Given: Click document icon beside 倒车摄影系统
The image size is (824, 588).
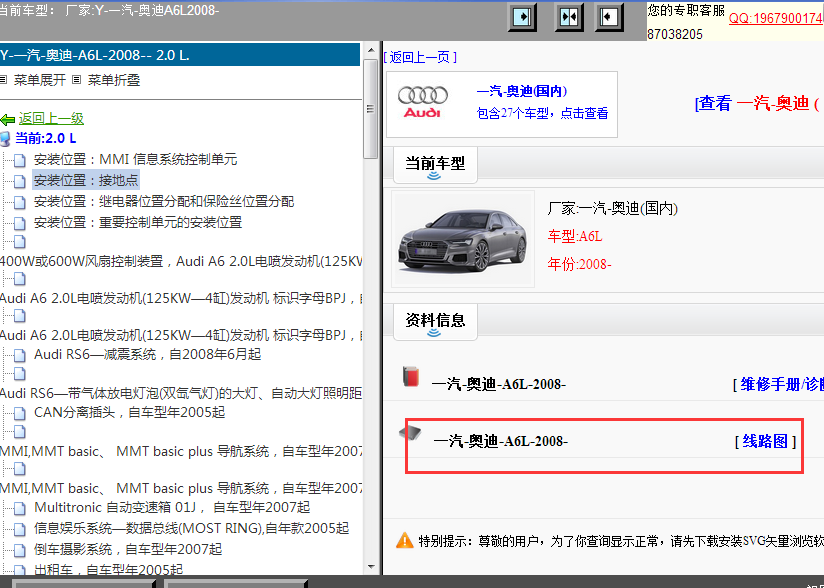Looking at the screenshot, I should [19, 550].
